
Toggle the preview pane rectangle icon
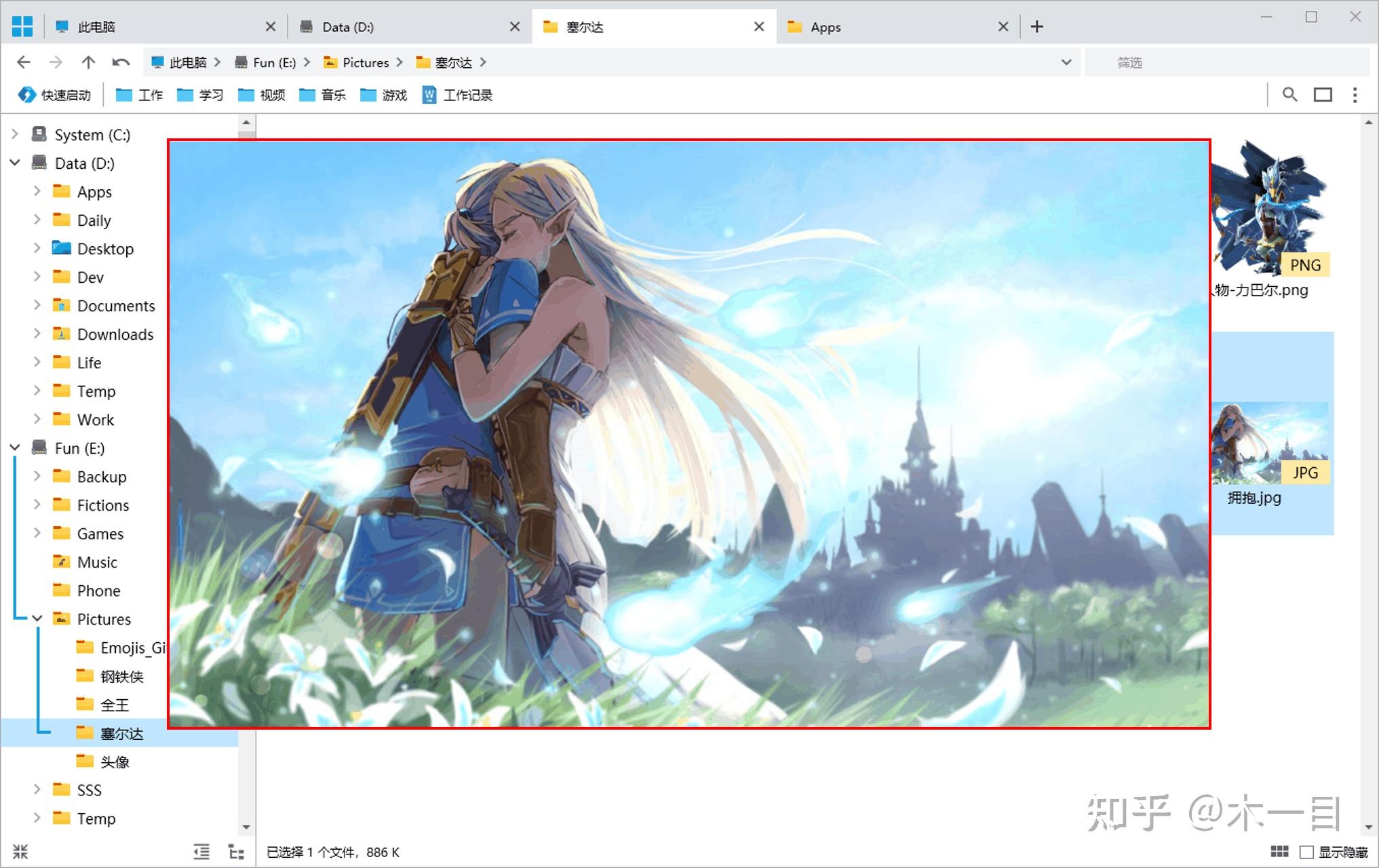(1323, 95)
